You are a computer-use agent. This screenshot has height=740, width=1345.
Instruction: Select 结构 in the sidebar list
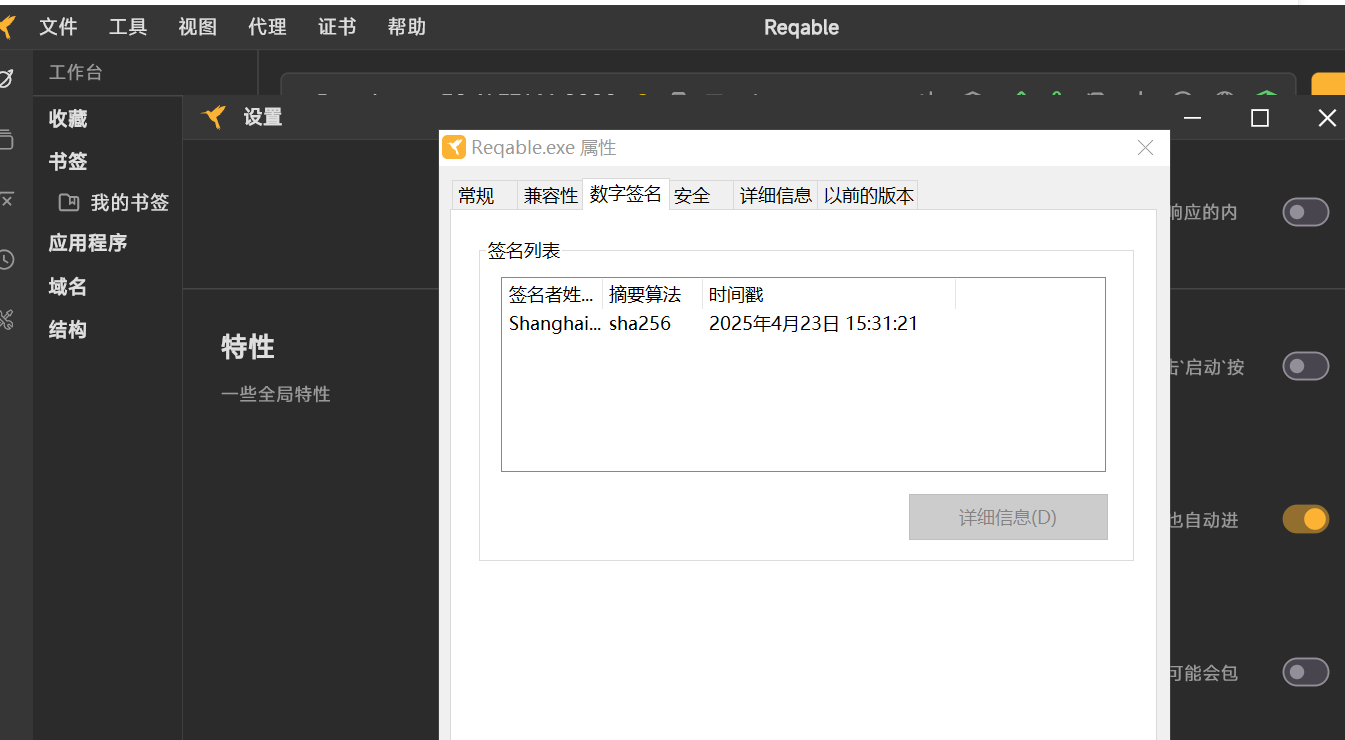click(68, 330)
